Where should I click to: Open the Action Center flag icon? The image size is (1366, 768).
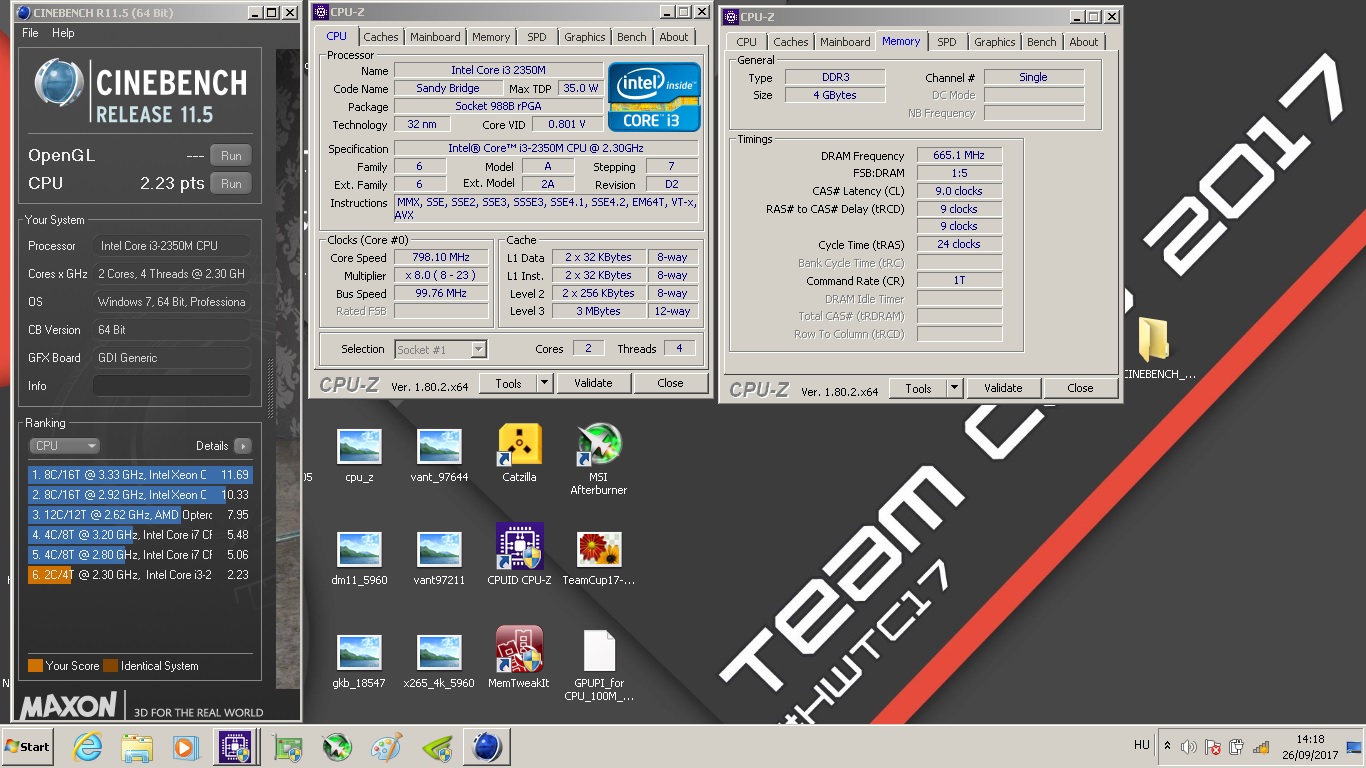tap(1213, 747)
